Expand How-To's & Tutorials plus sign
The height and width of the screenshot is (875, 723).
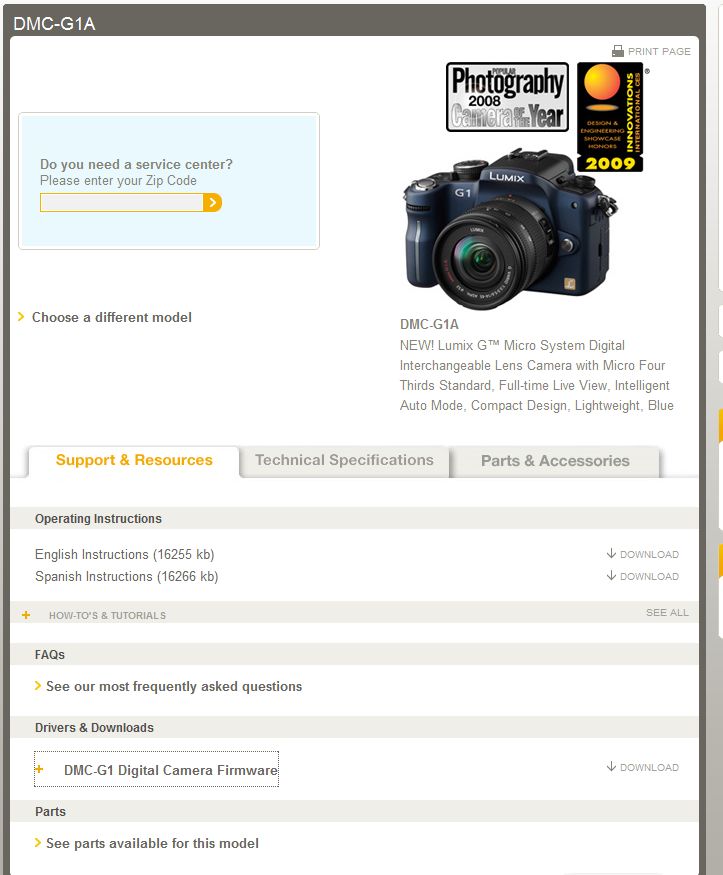coord(26,615)
